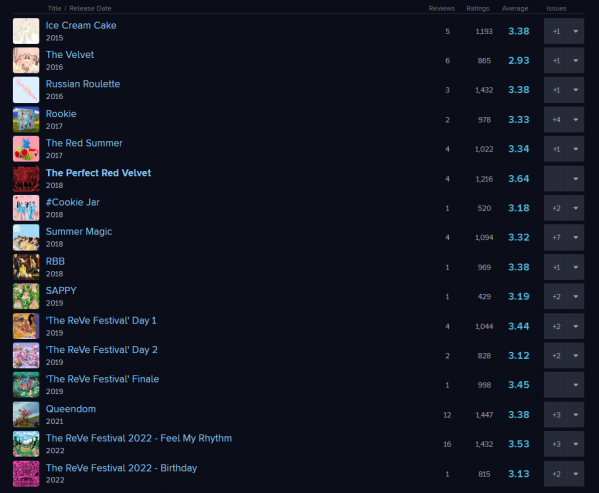Sort by the Average column header
This screenshot has width=599, height=493.
pyautogui.click(x=515, y=8)
